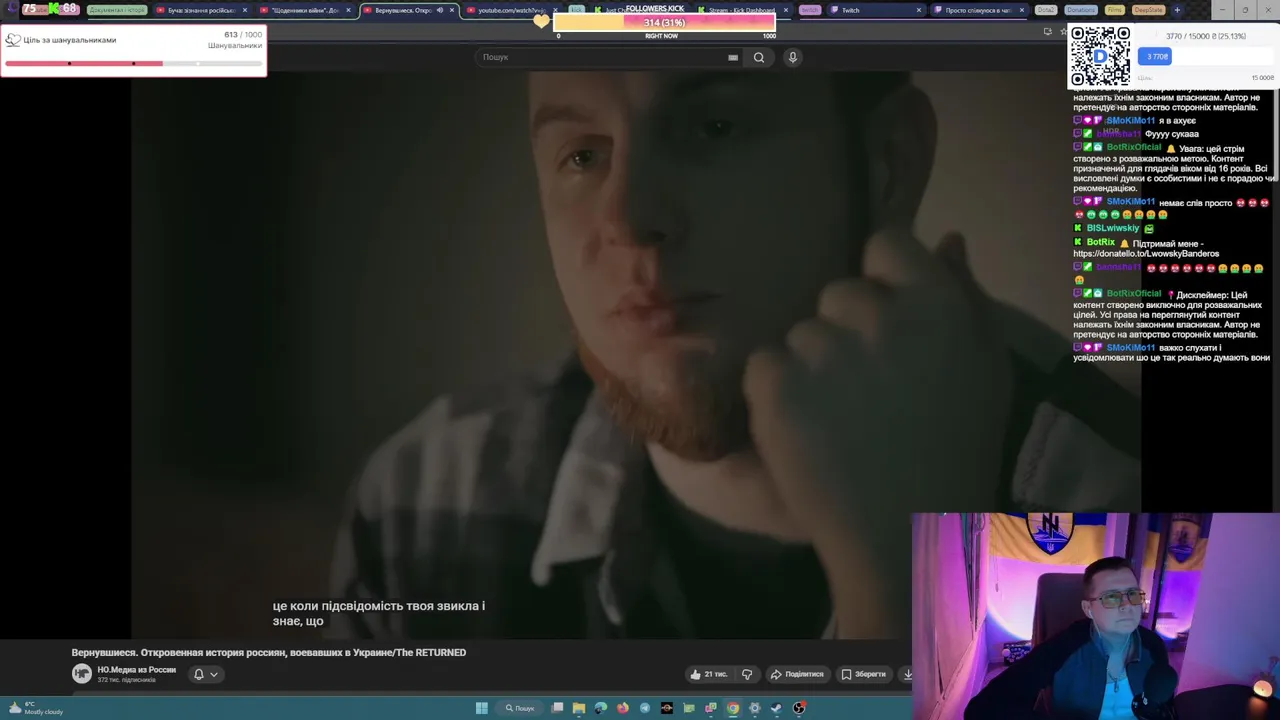This screenshot has height=720, width=1280.
Task: Launch Microsoft Edge from taskbar
Action: click(601, 708)
